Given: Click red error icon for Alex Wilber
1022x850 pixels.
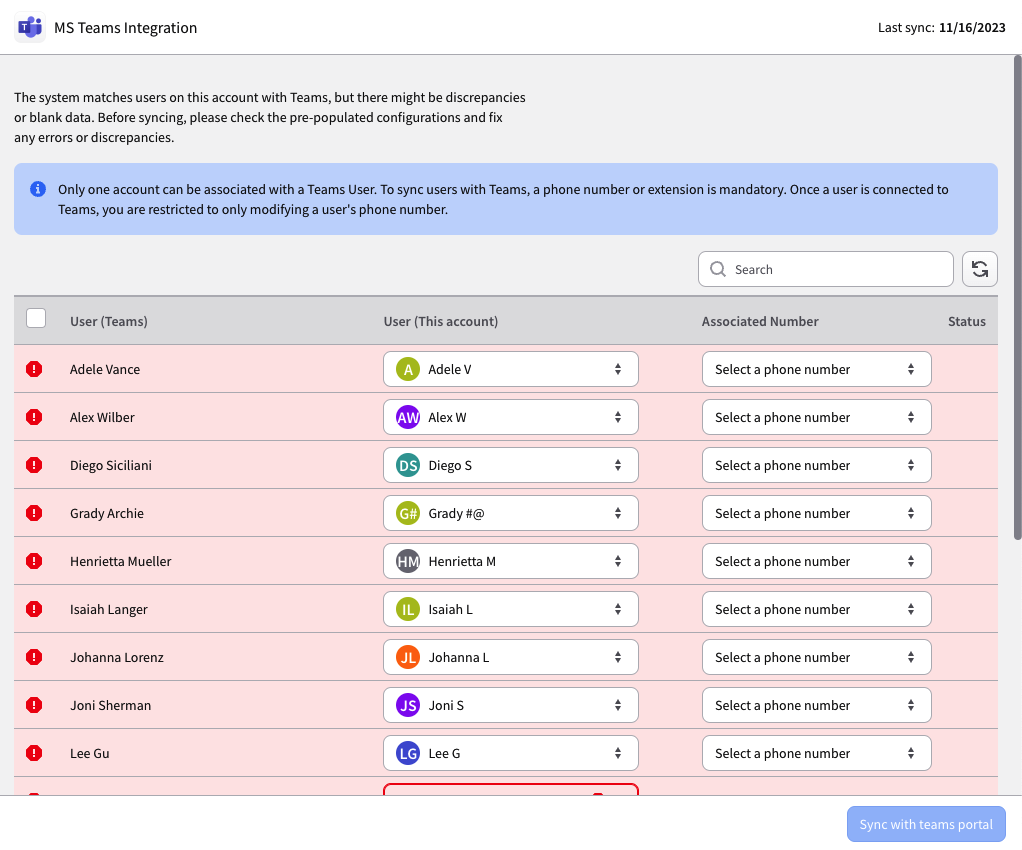Looking at the screenshot, I should (34, 417).
